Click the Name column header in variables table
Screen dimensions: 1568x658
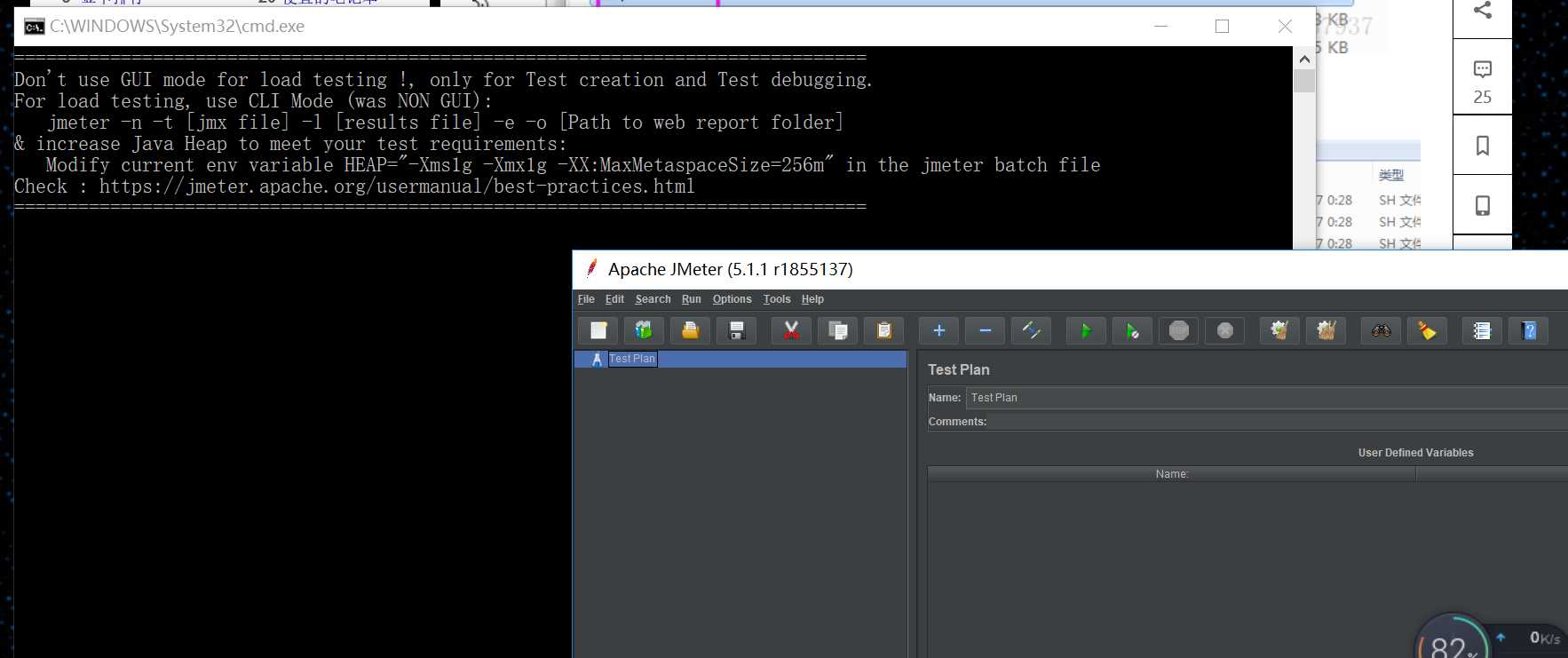(x=1171, y=474)
